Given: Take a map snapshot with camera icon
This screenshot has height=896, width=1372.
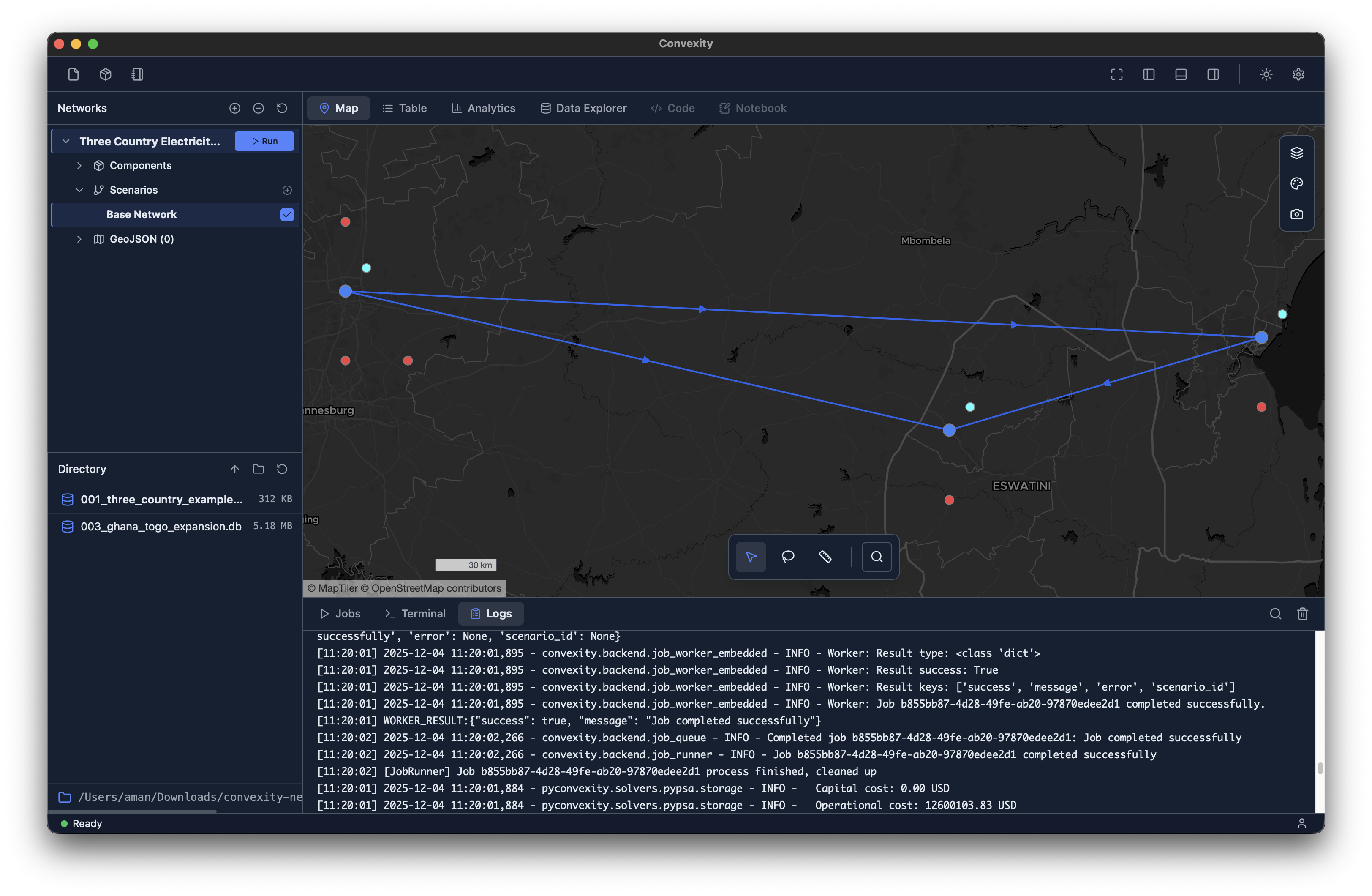Looking at the screenshot, I should [1296, 214].
